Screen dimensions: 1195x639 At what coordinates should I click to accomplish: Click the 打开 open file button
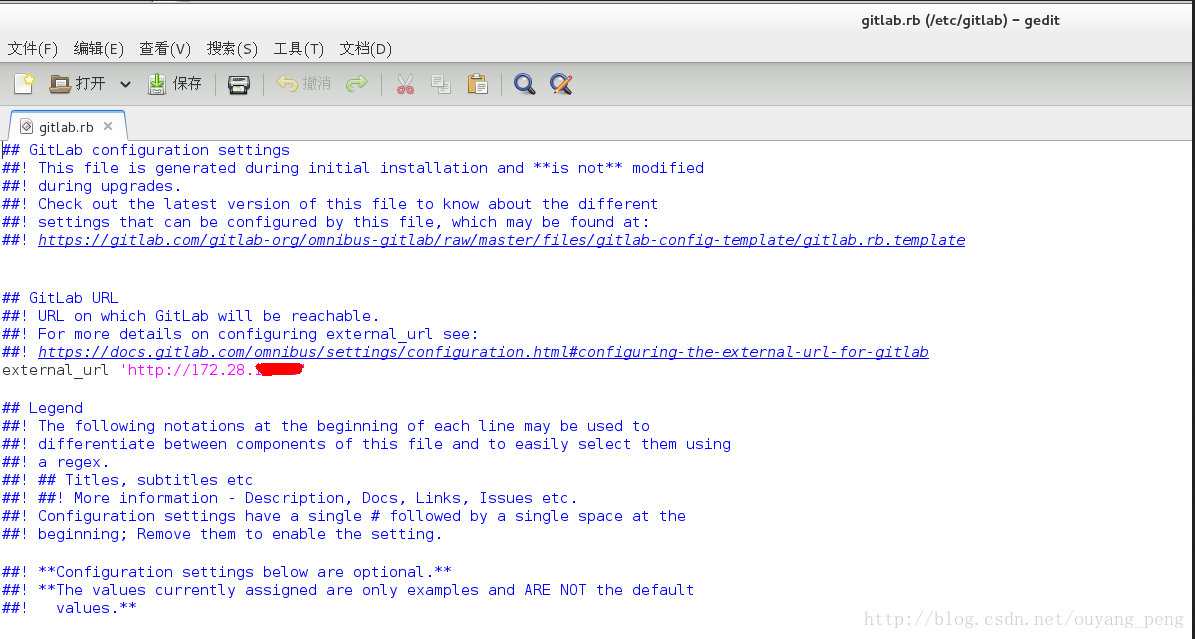pyautogui.click(x=77, y=84)
